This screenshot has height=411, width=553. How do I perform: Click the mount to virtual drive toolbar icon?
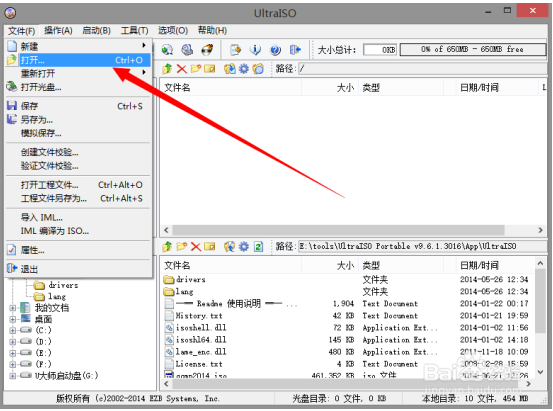pos(187,50)
